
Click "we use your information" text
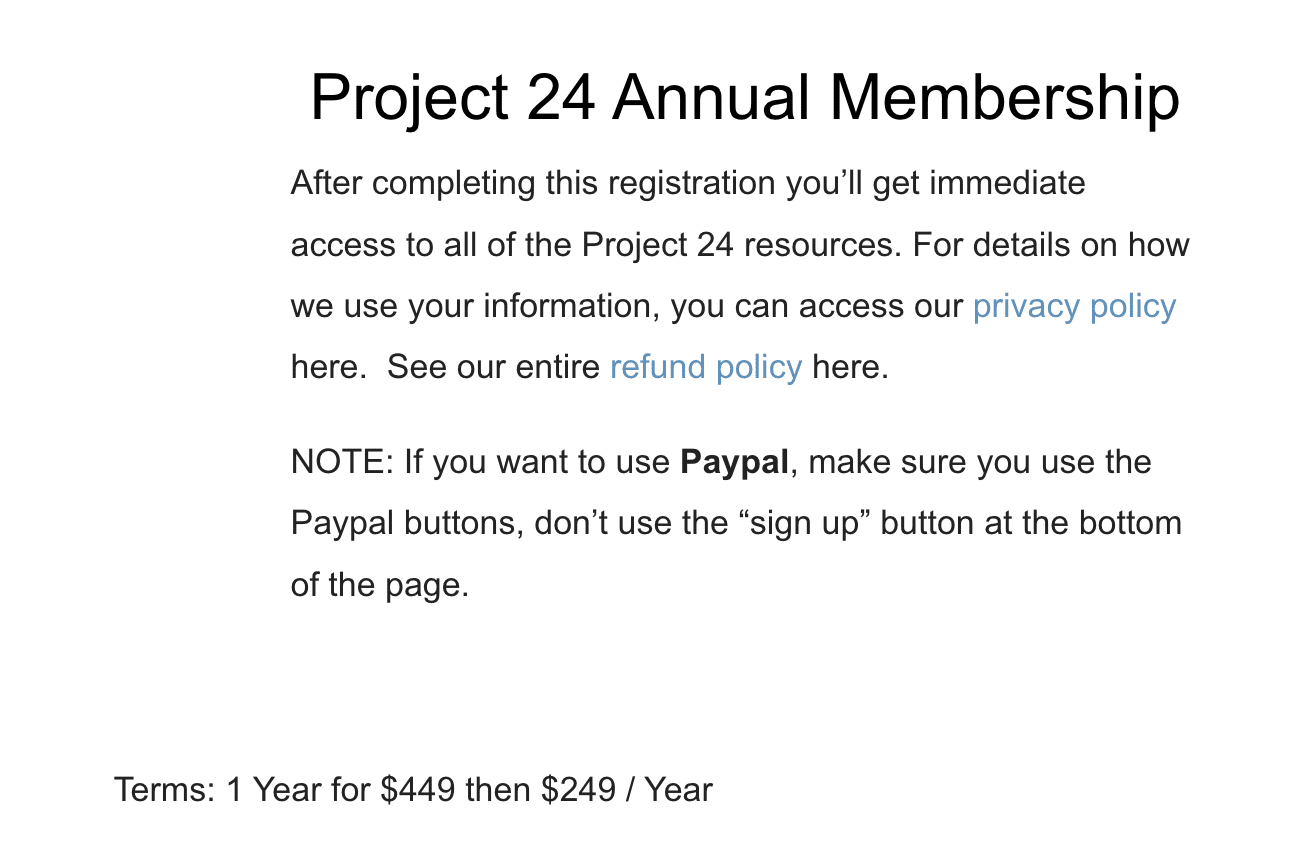click(x=475, y=307)
